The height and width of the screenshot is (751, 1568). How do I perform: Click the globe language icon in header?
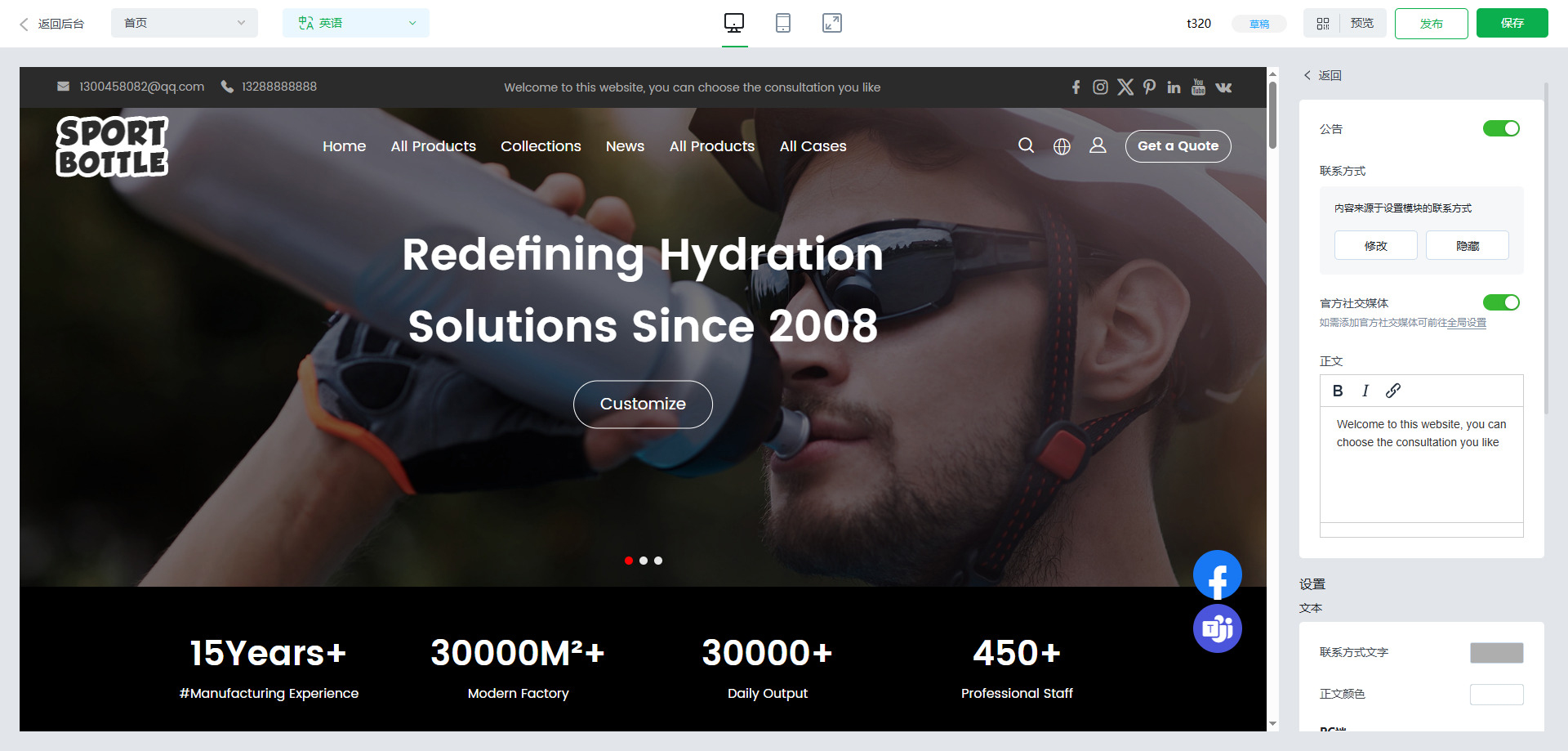tap(1062, 146)
